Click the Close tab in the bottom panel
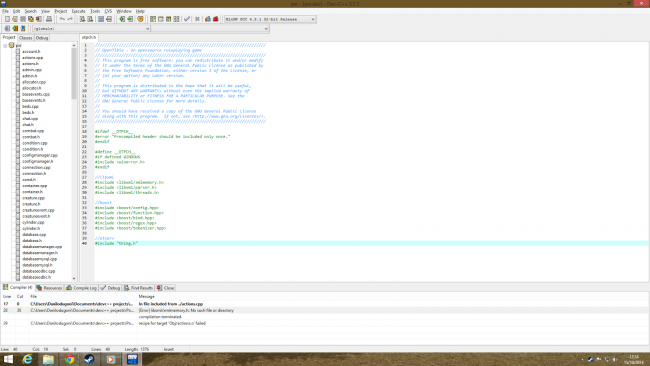650x366 pixels. [166, 288]
